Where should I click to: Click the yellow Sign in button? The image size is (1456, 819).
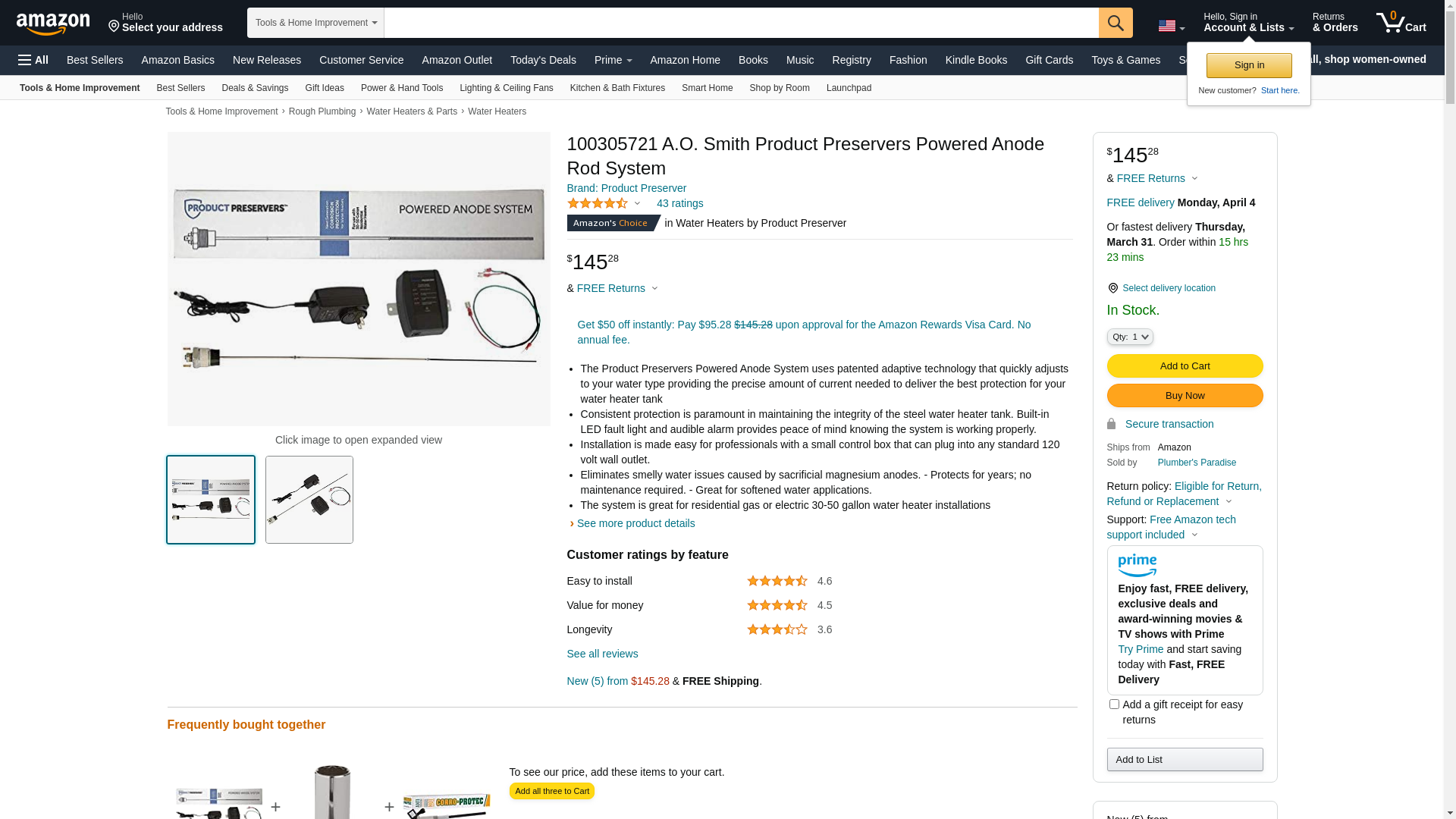[1248, 65]
